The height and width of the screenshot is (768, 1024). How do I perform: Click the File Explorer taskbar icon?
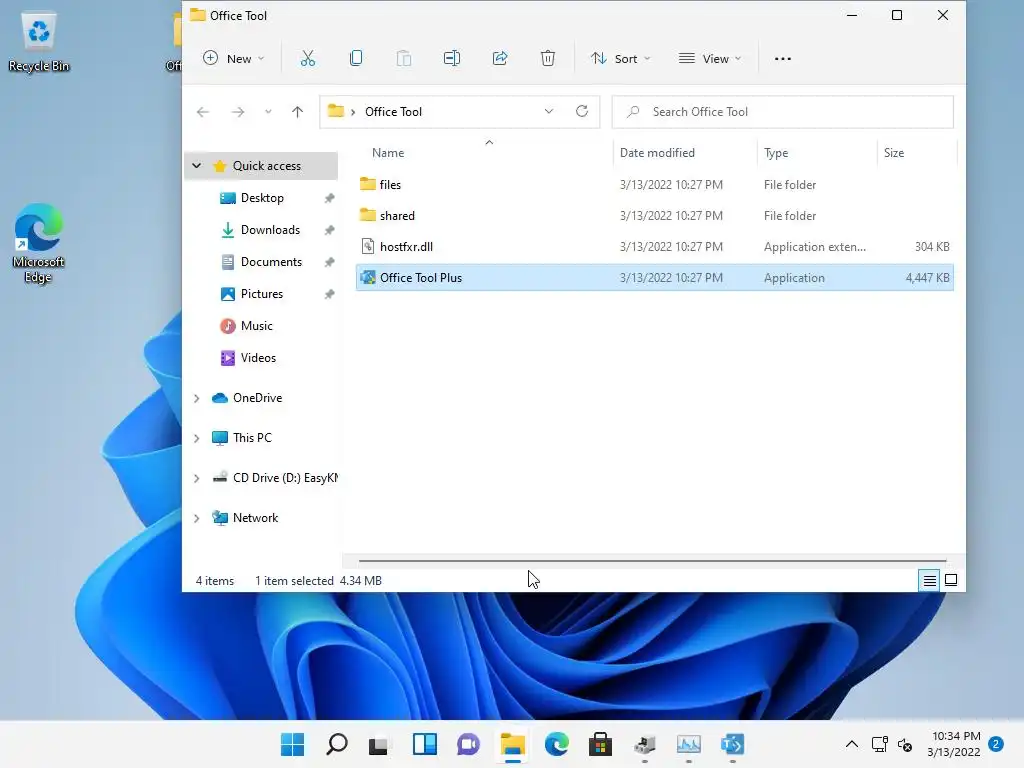click(513, 744)
